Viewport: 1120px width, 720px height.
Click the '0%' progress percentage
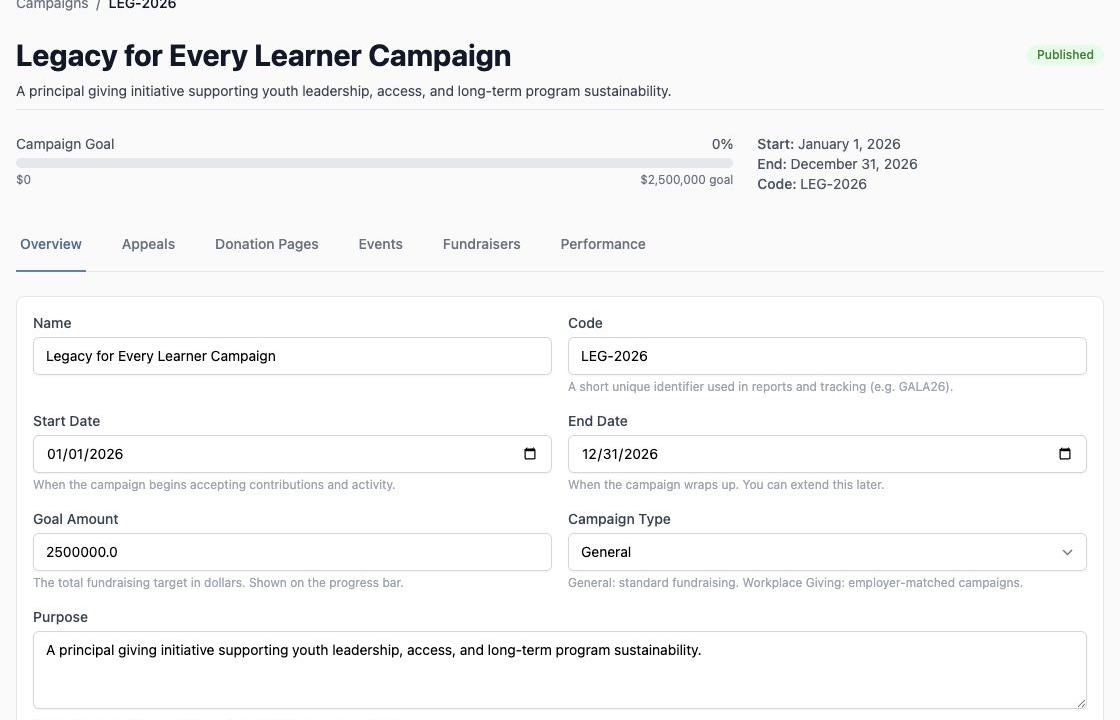point(722,144)
